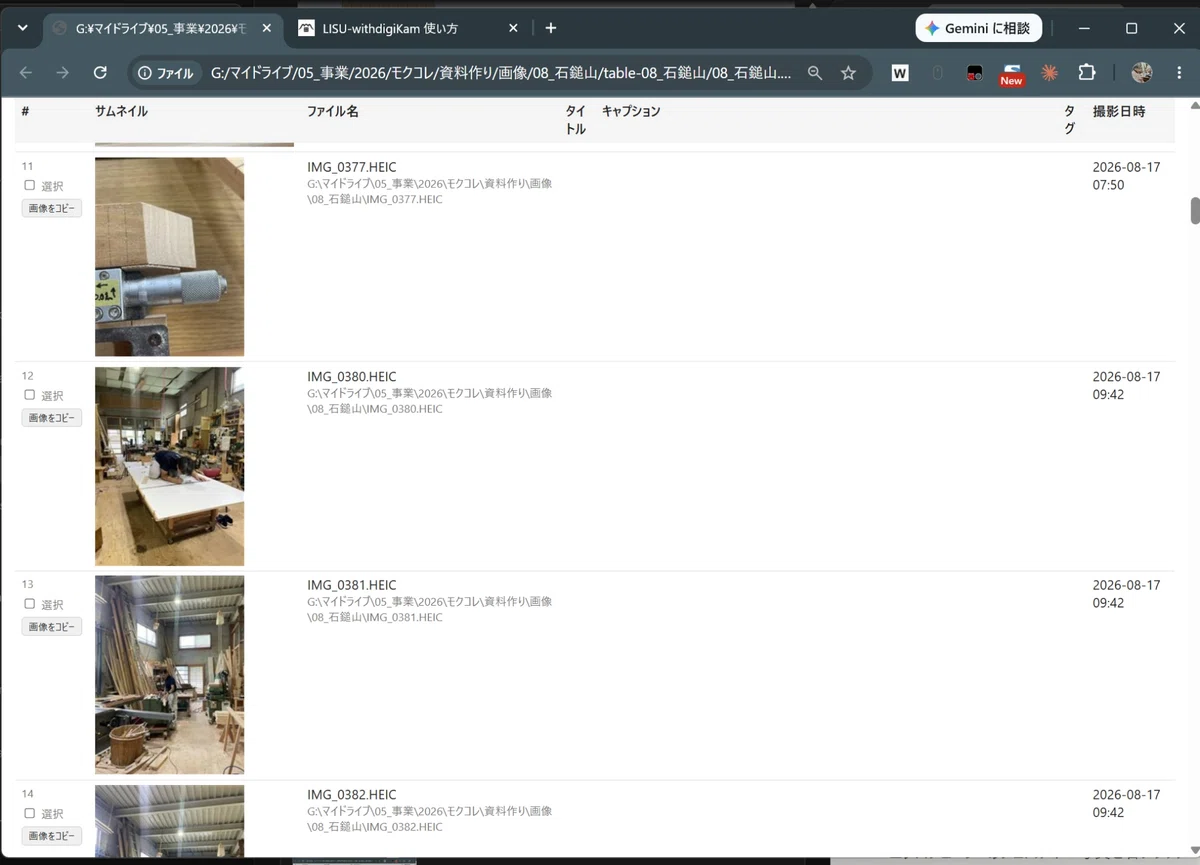Select file name IMG_0382.HEIC
1200x865 pixels.
(x=352, y=795)
